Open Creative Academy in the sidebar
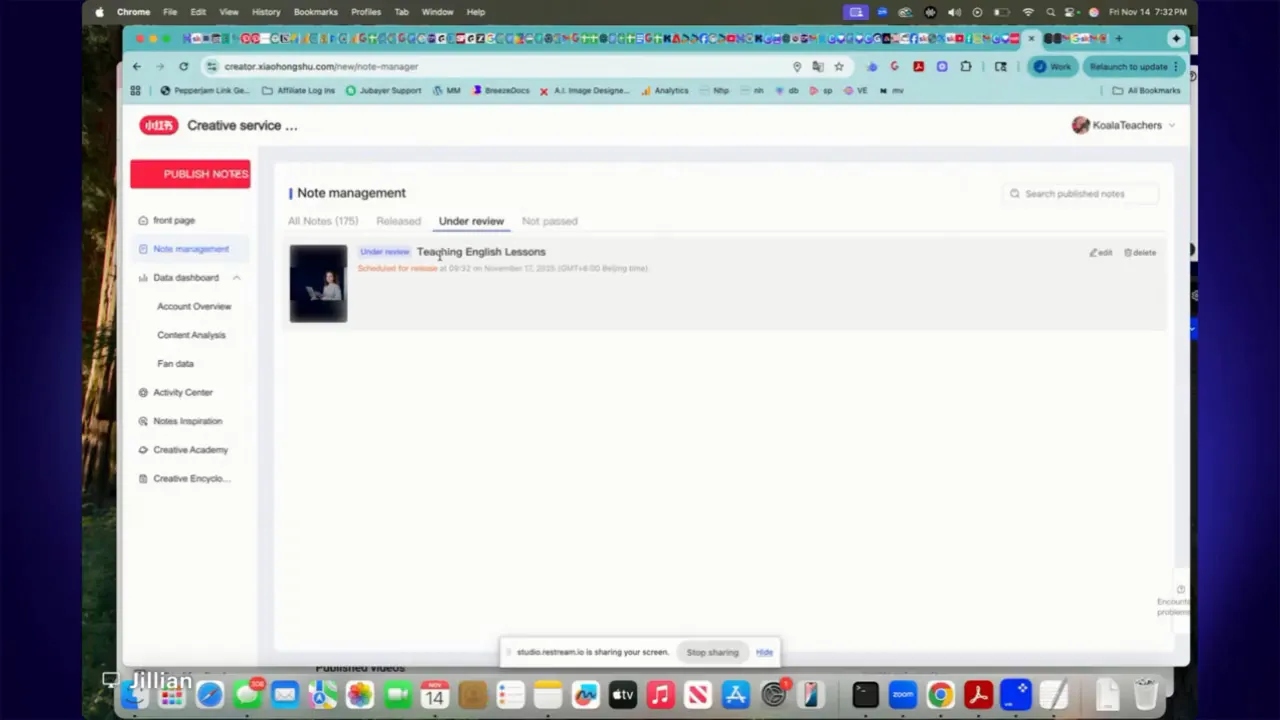The image size is (1280, 720). coord(191,450)
